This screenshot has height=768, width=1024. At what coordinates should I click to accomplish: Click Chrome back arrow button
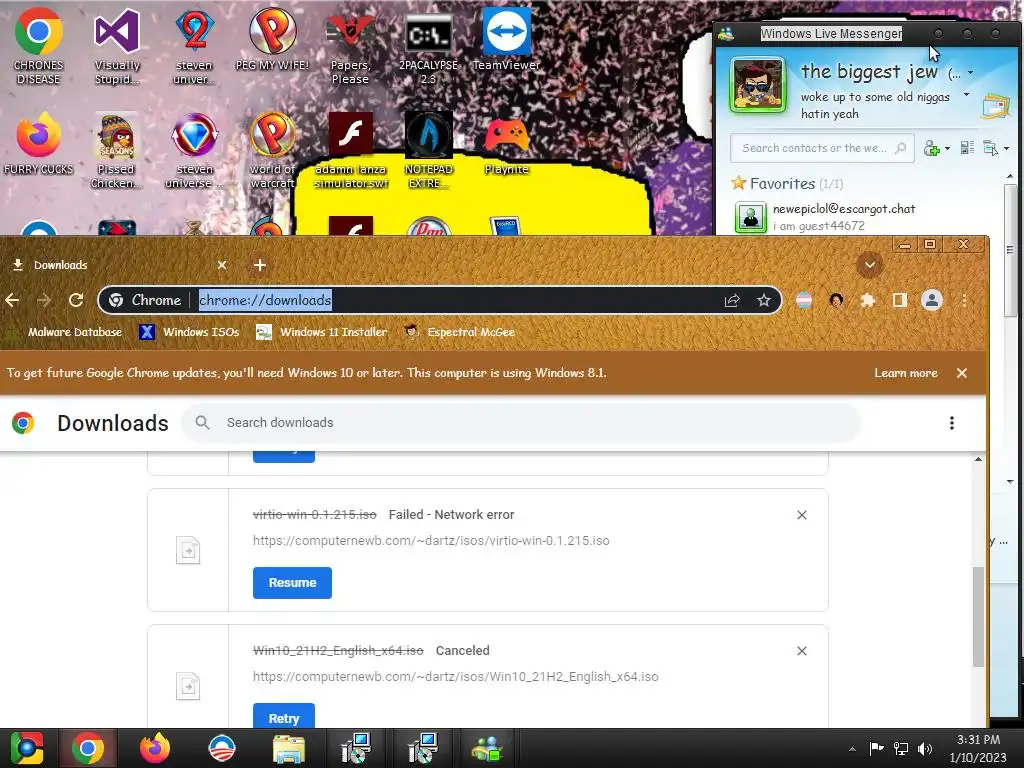[x=12, y=300]
